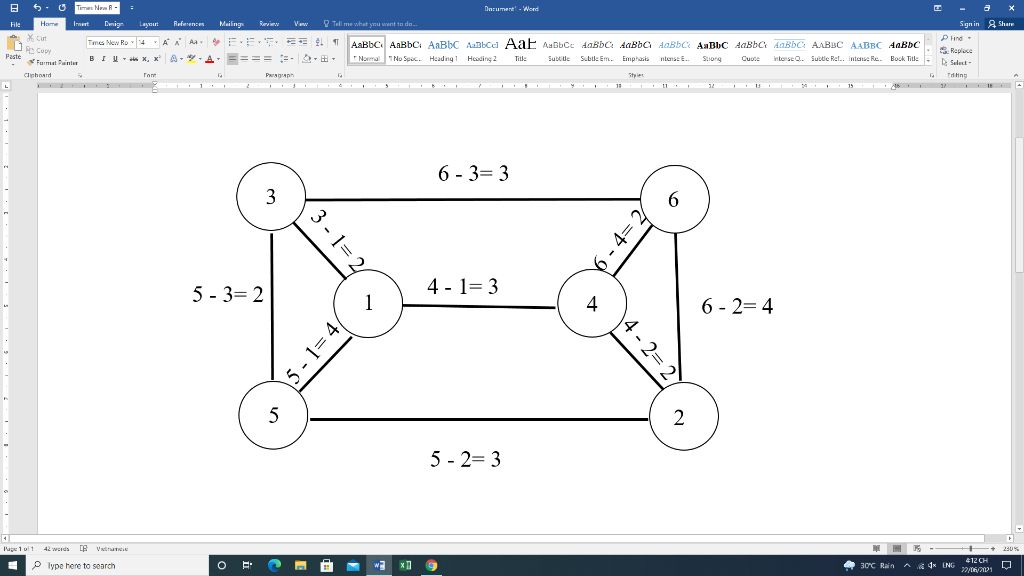Toggle Bold formatting

coord(91,59)
